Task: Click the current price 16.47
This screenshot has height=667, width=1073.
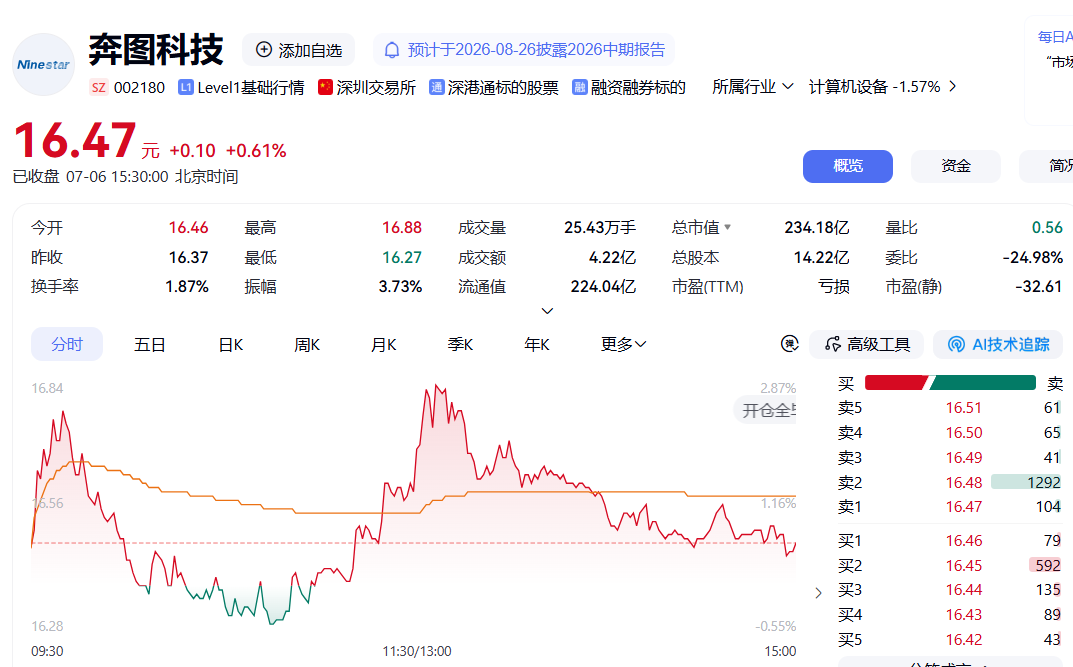Action: 75,141
